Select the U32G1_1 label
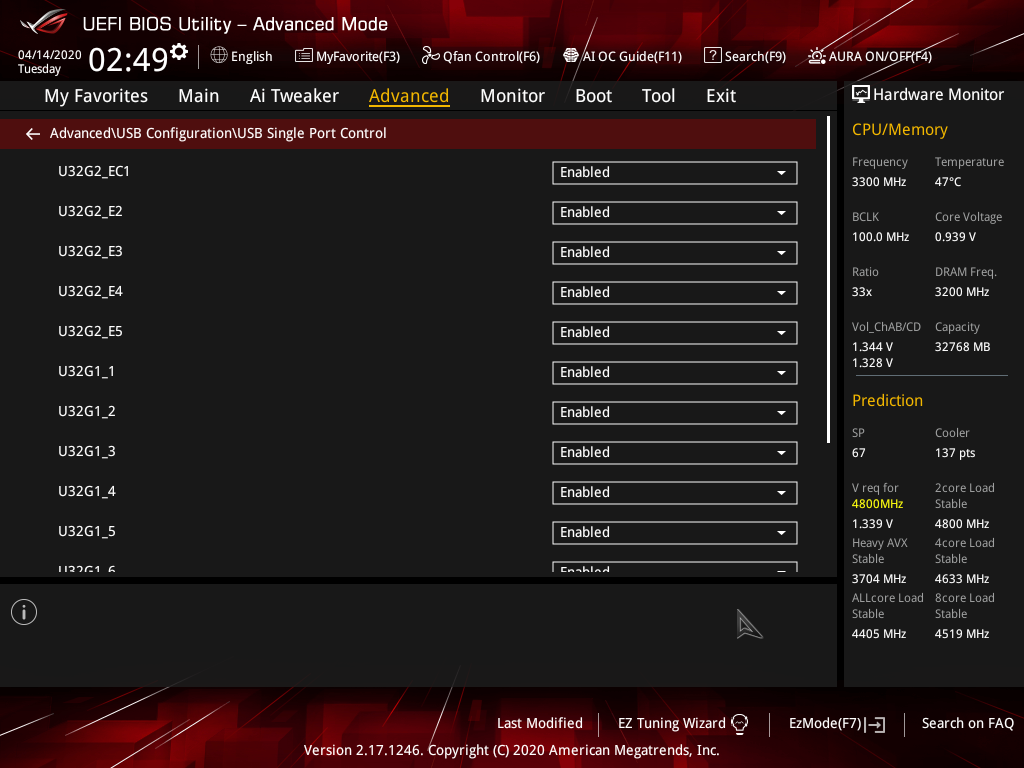This screenshot has width=1024, height=768. pos(86,371)
